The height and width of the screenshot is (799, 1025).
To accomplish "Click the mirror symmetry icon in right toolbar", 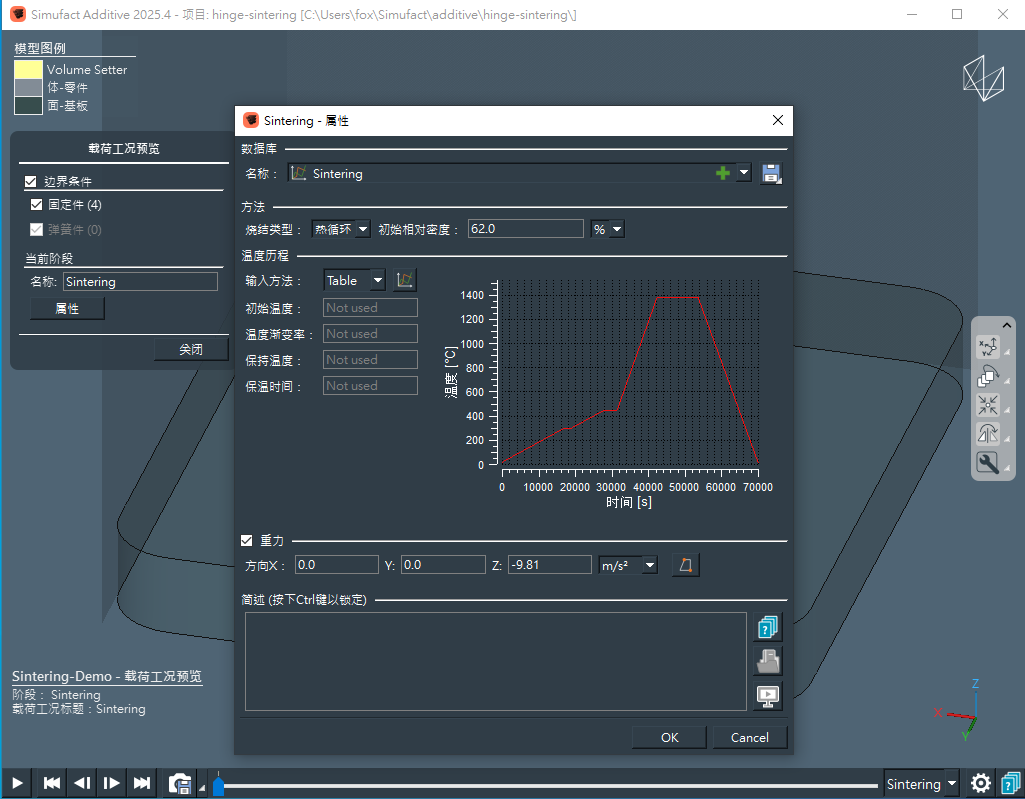I will point(988,434).
